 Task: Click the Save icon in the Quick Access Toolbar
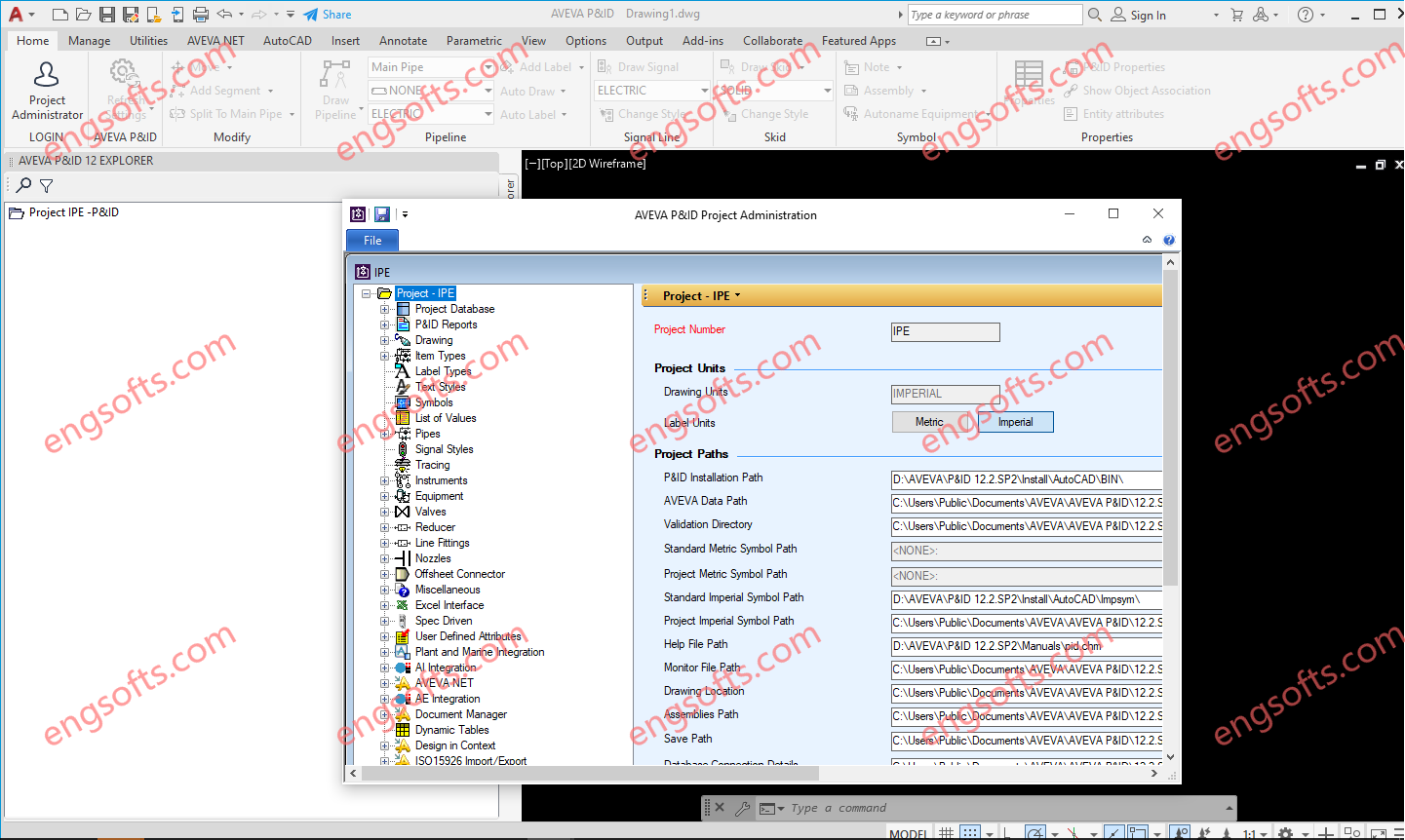107,13
